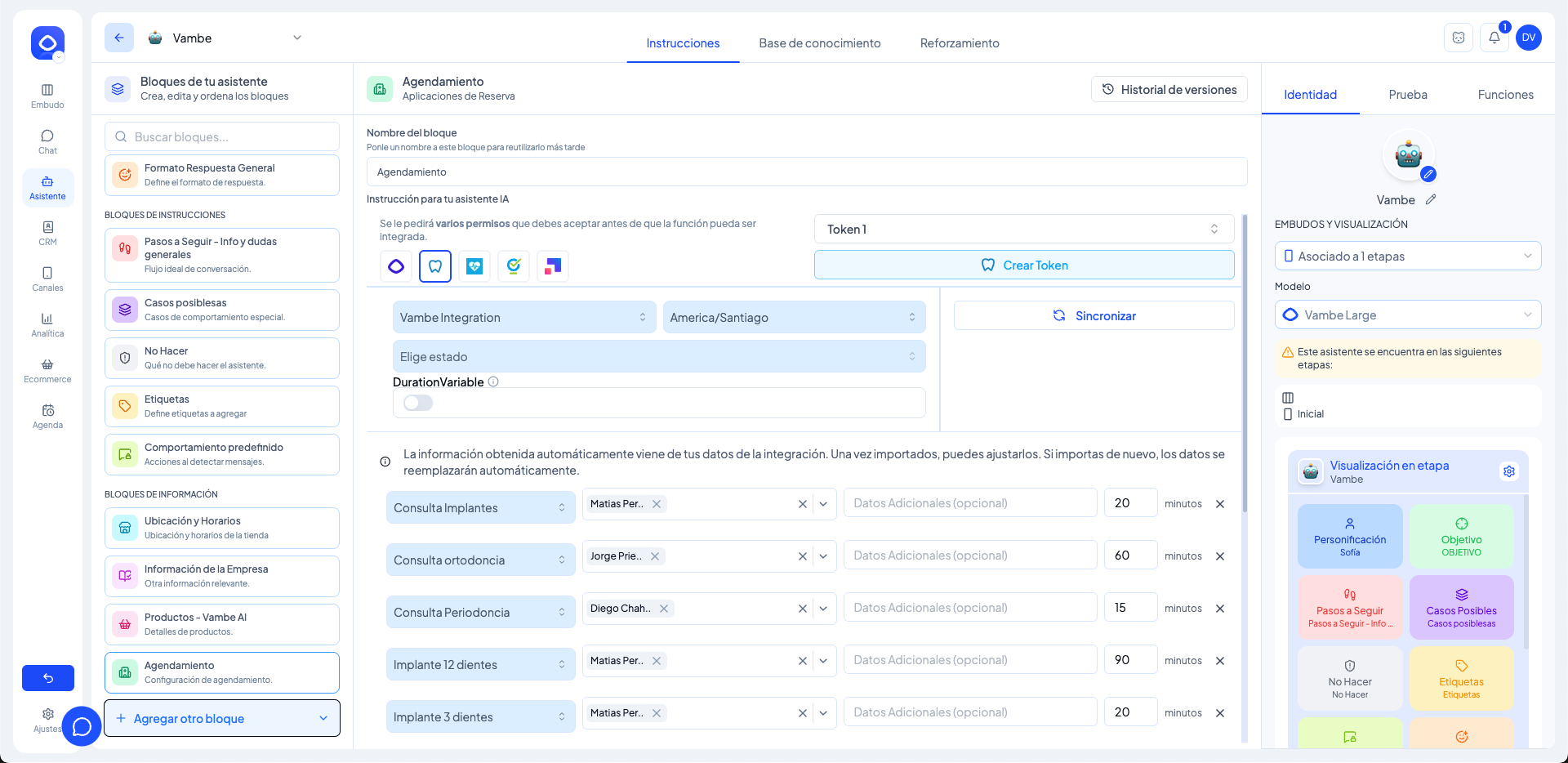1568x763 pixels.
Task: Open the Analítica sidebar icon
Action: coord(47,324)
